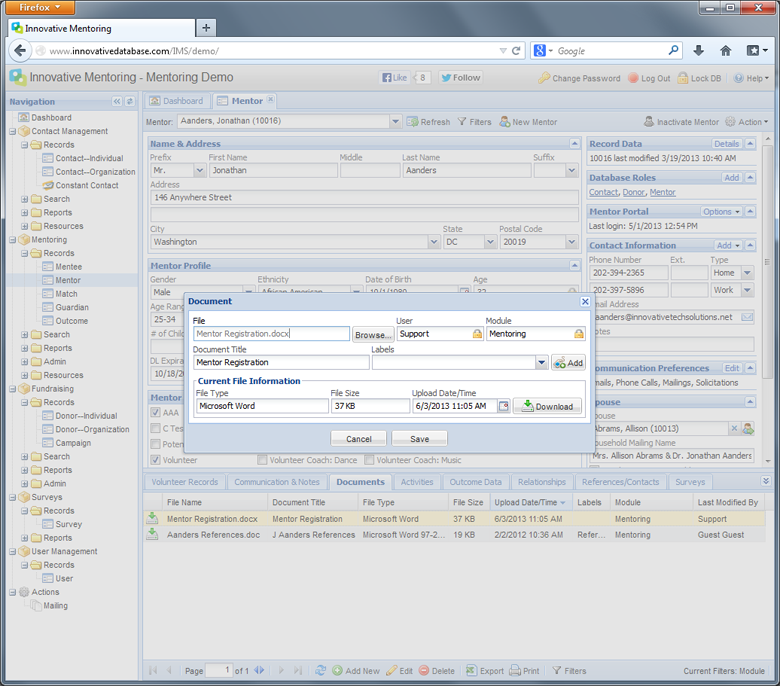Click the email envelope icon beside email address
Viewport: 780px width, 686px height.
tap(747, 317)
